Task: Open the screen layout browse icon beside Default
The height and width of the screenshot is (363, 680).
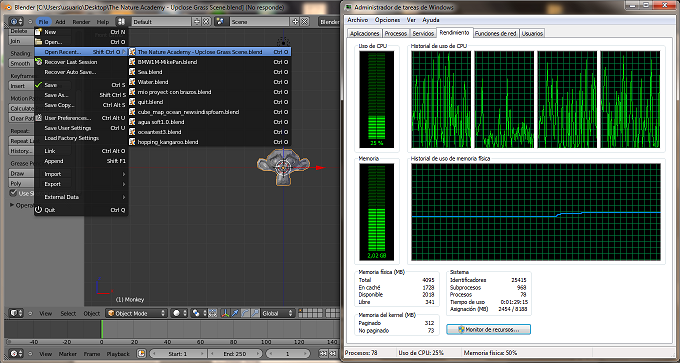Action: click(x=124, y=22)
